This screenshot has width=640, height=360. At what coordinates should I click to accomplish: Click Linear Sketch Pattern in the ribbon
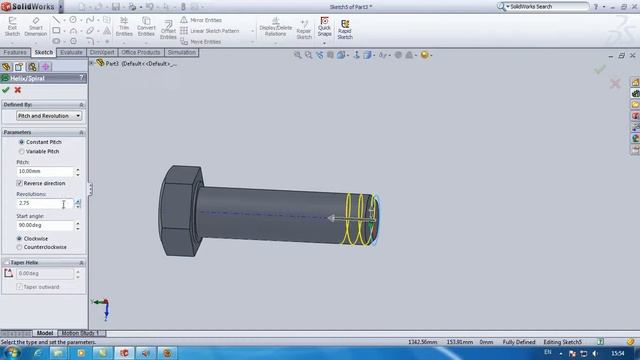(210, 31)
